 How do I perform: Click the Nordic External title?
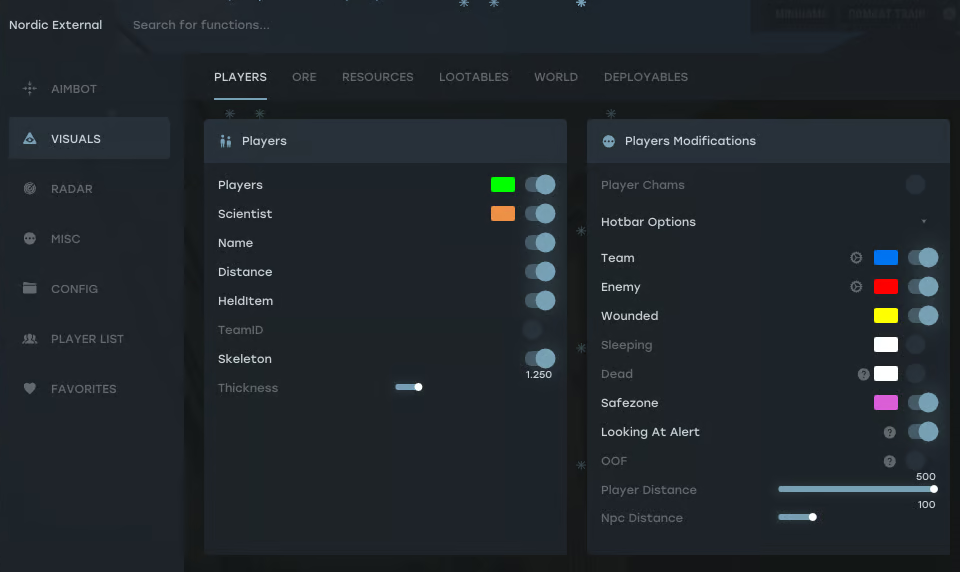tap(56, 25)
